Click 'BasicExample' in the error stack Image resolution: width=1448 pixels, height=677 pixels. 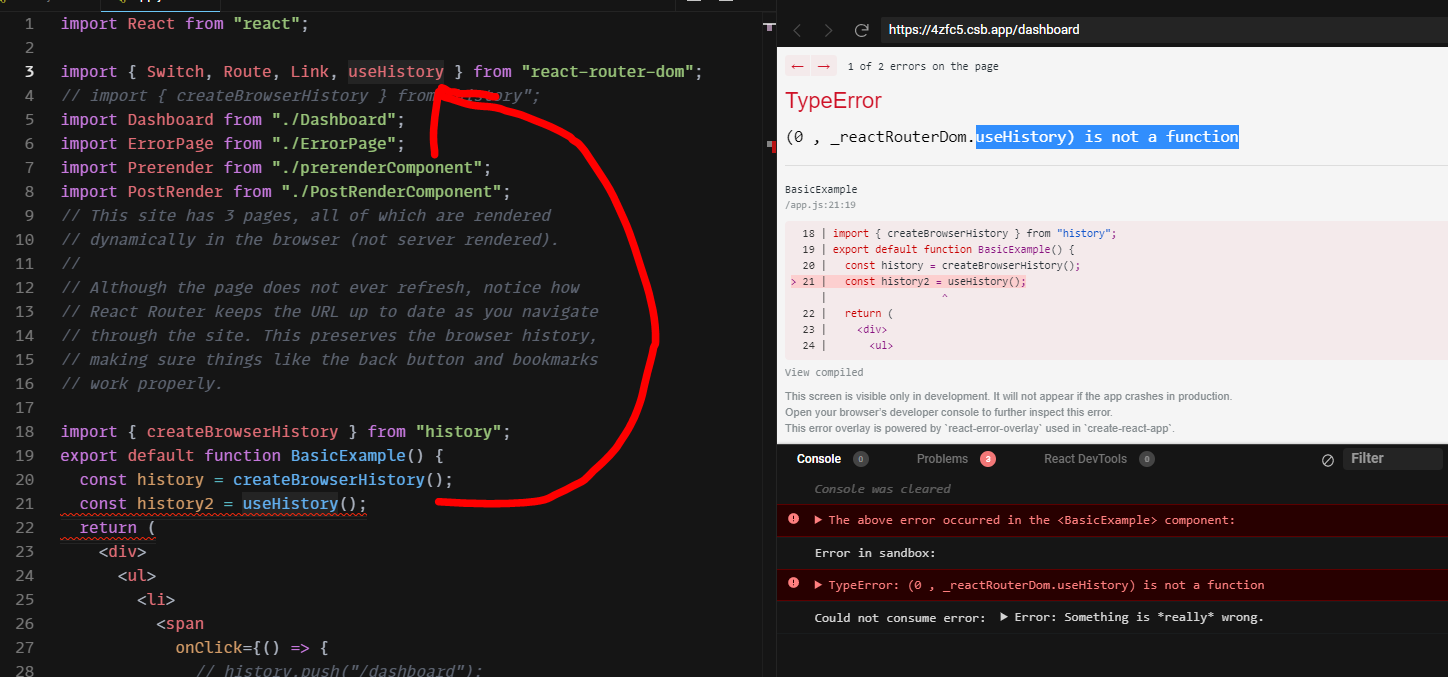(821, 189)
